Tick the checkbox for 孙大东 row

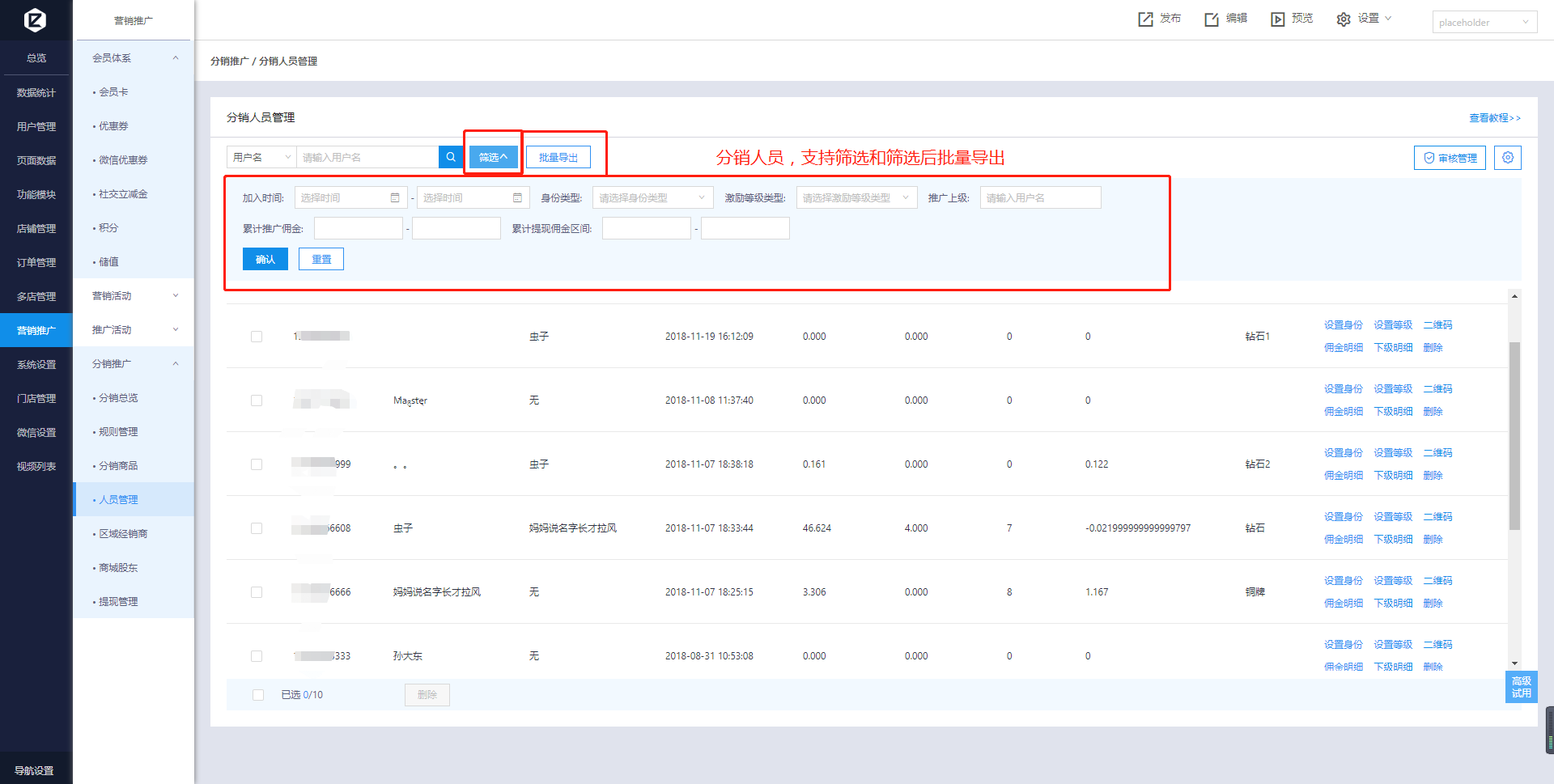[257, 656]
